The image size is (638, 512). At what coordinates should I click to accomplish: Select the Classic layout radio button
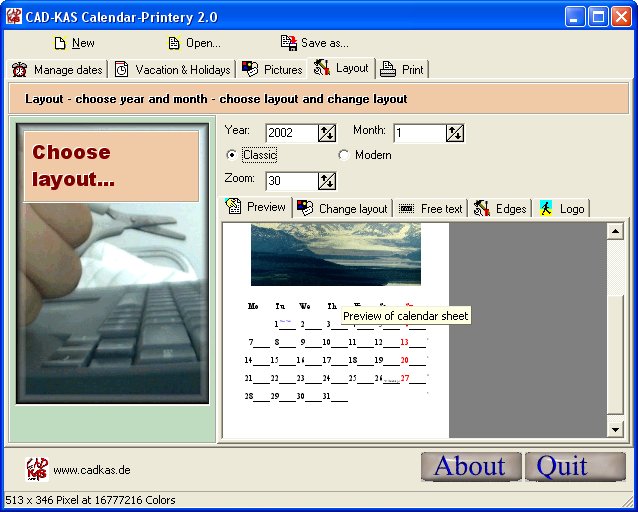click(232, 155)
